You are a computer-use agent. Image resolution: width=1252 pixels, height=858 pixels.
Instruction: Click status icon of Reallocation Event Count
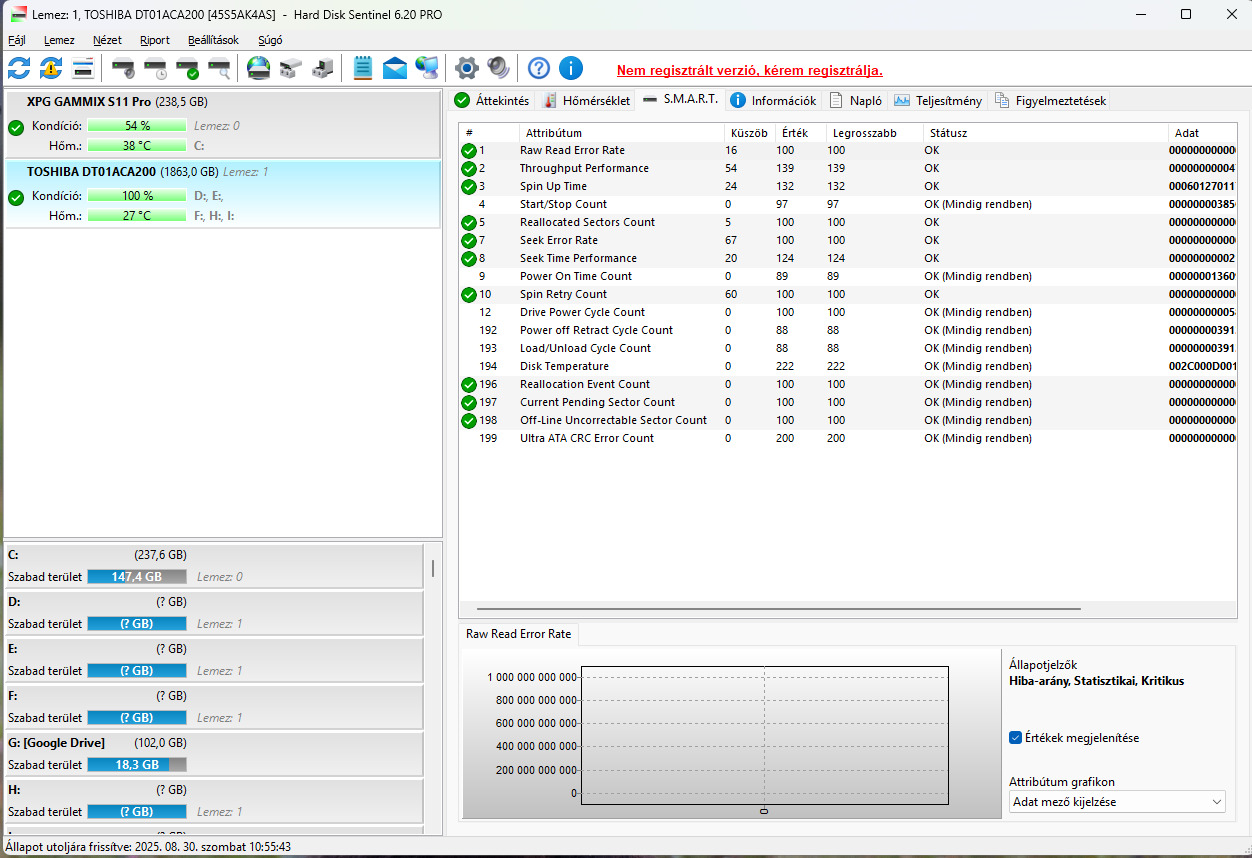469,384
